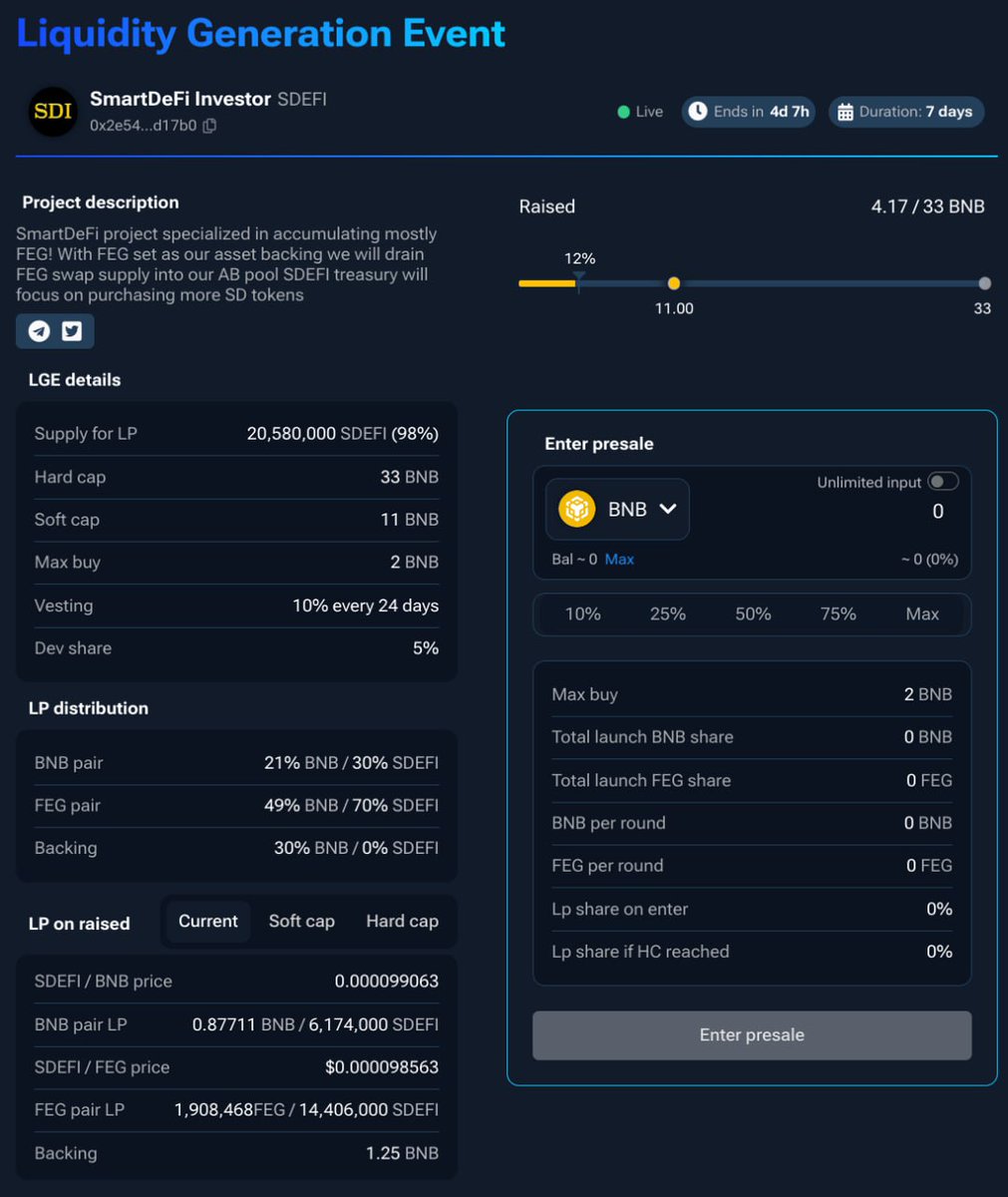Click the $0.000098563 SDEFI / FEG price

pos(382,1067)
